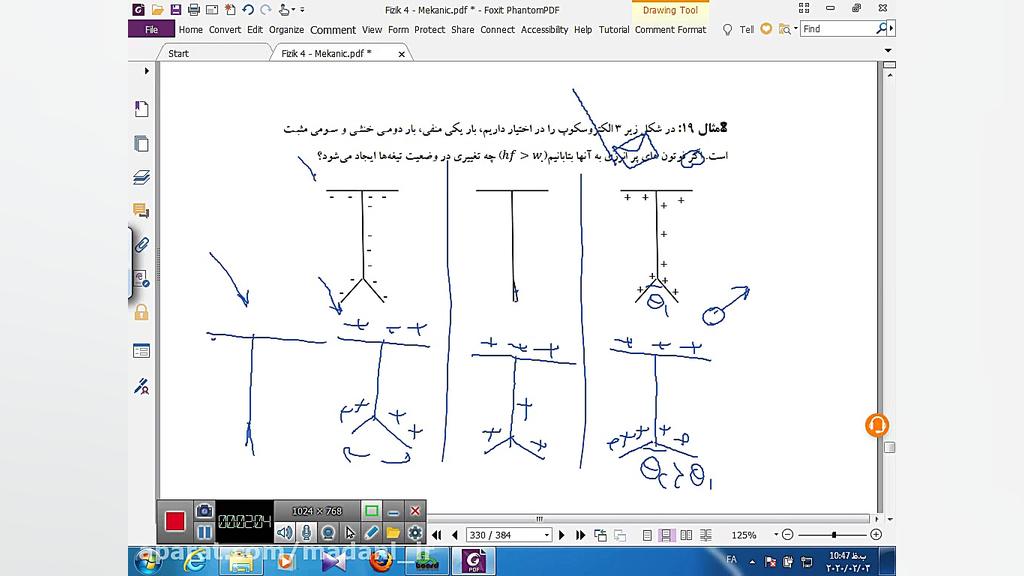Take a screenshot with the recorder camera icon
Viewport: 1024px width, 576px height.
click(x=204, y=511)
